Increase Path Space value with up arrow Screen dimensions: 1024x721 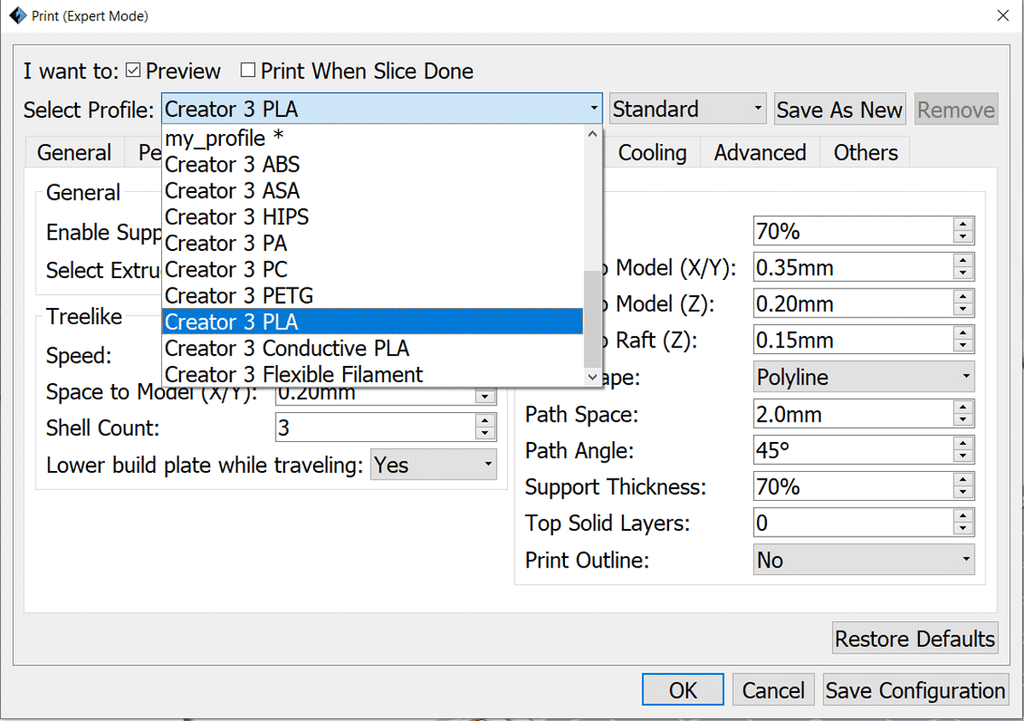coord(963,408)
